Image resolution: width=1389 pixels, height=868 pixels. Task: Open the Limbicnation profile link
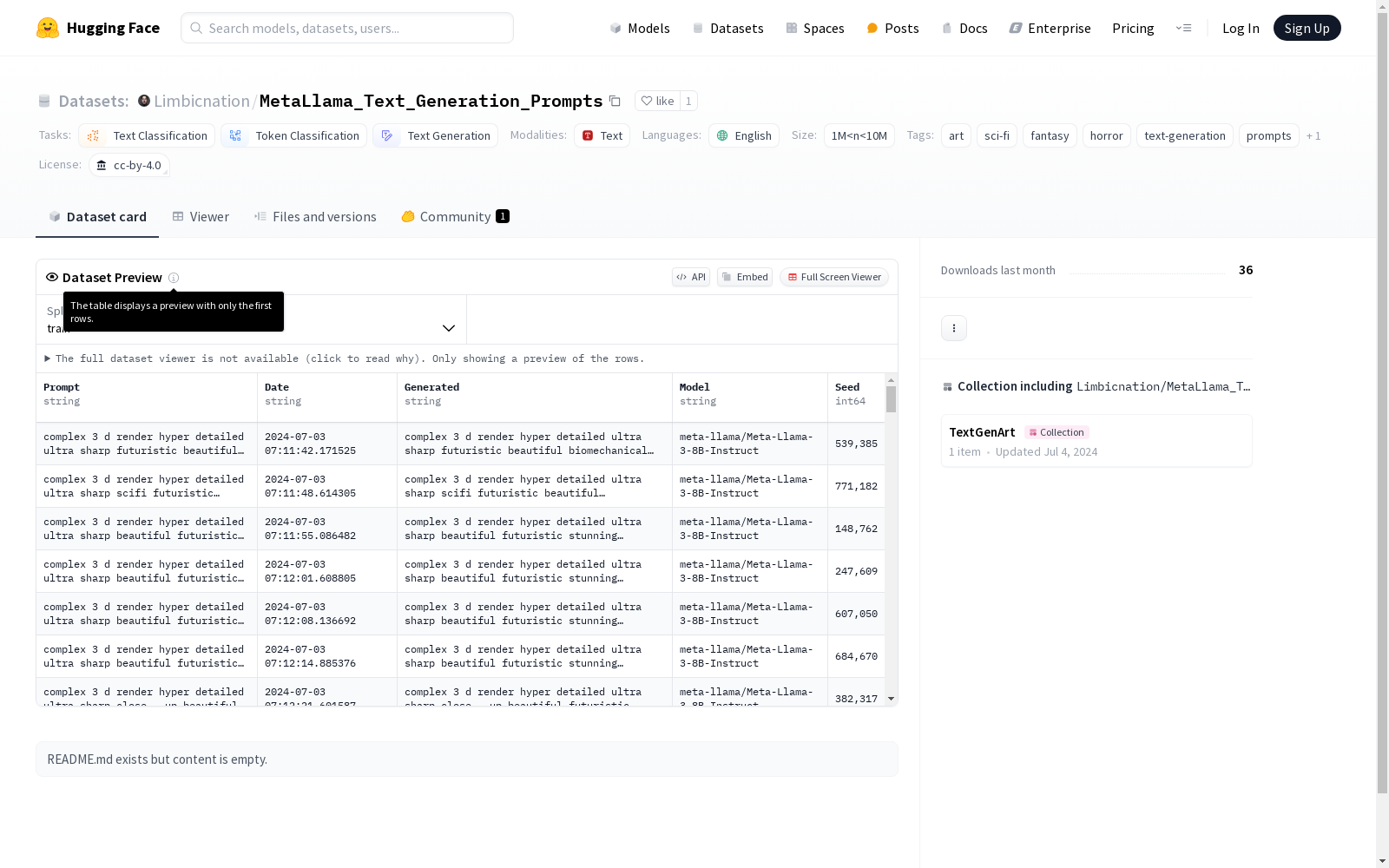click(x=201, y=101)
